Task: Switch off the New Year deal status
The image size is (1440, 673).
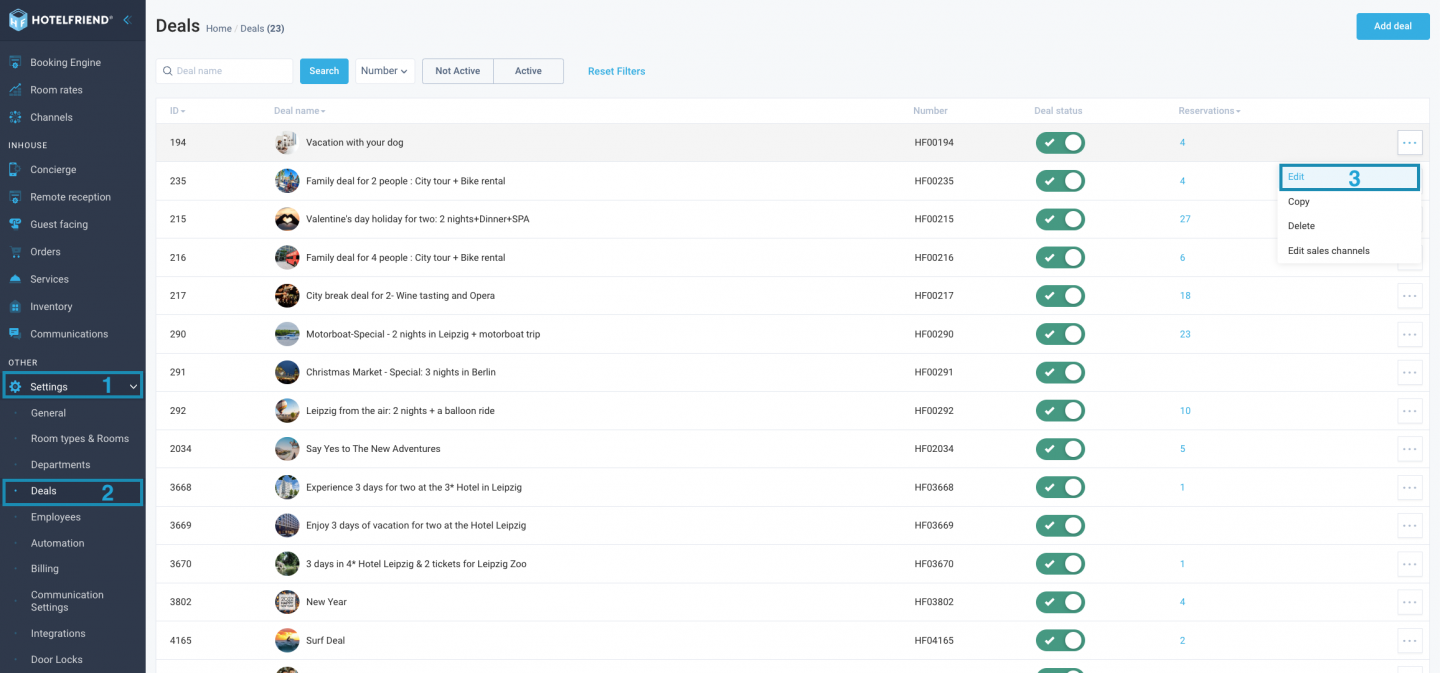Action: (x=1060, y=602)
